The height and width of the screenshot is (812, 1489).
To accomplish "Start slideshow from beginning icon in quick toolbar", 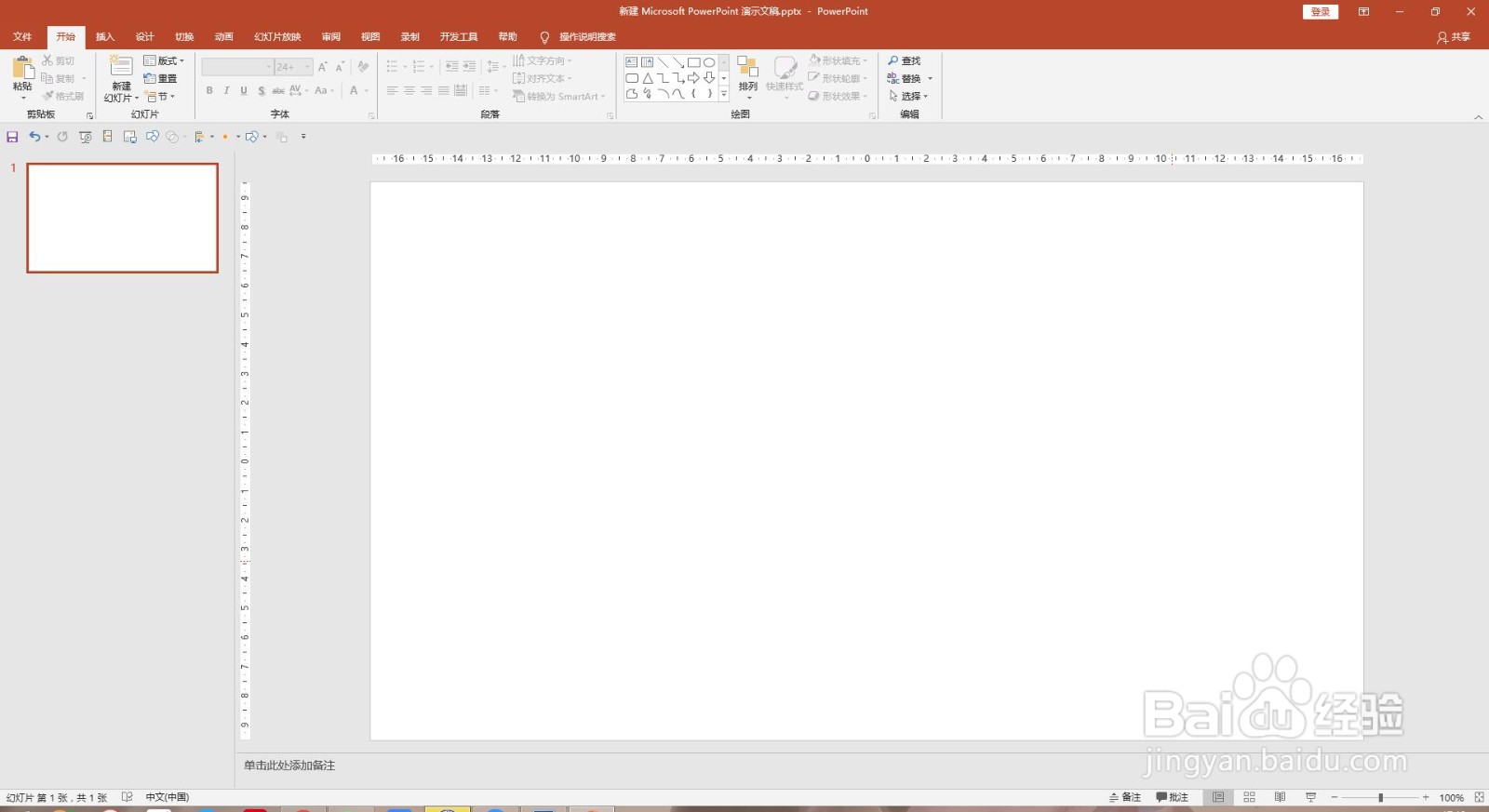I will click(85, 137).
